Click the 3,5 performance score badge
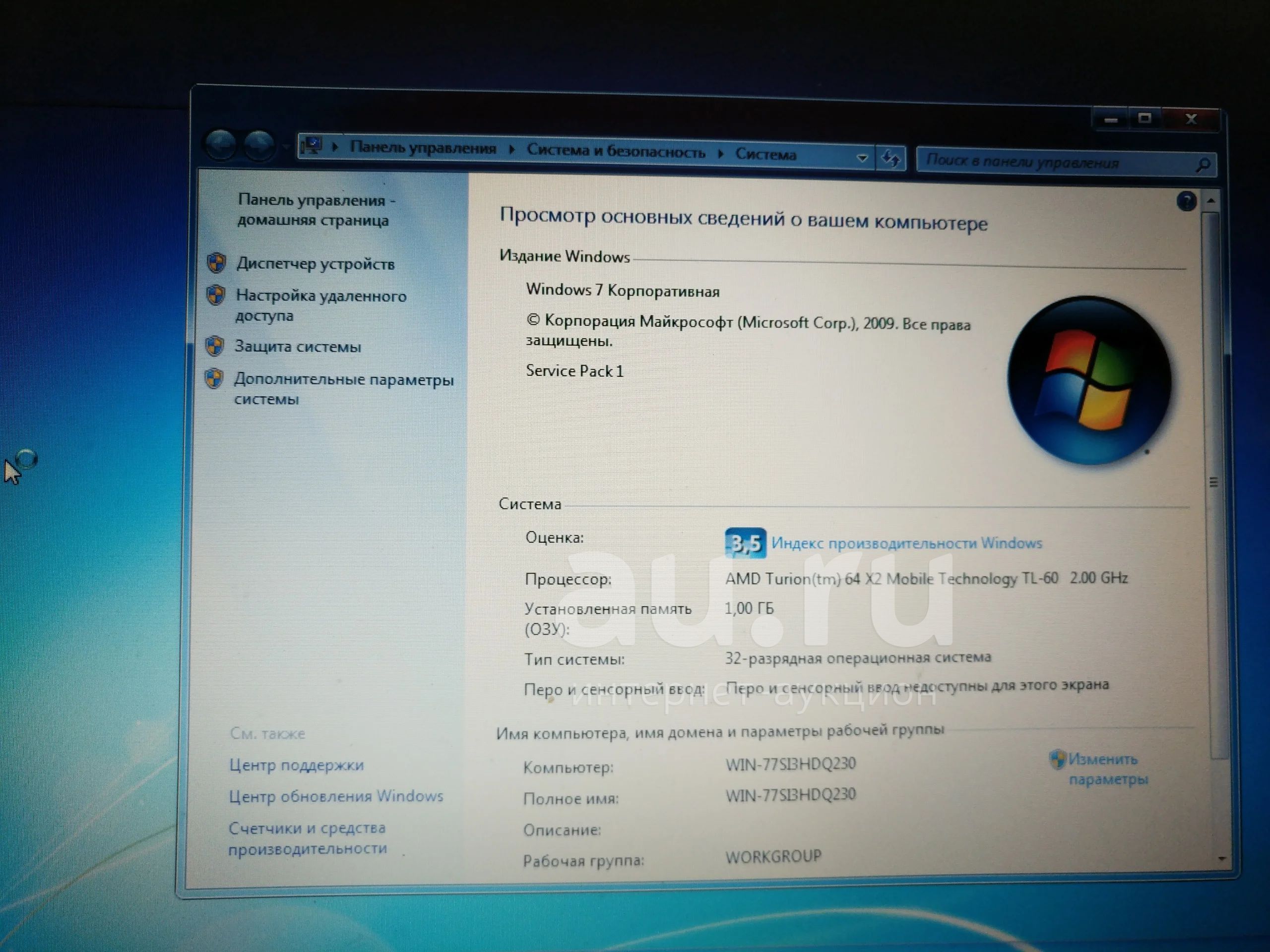The width and height of the screenshot is (1270, 952). (745, 543)
